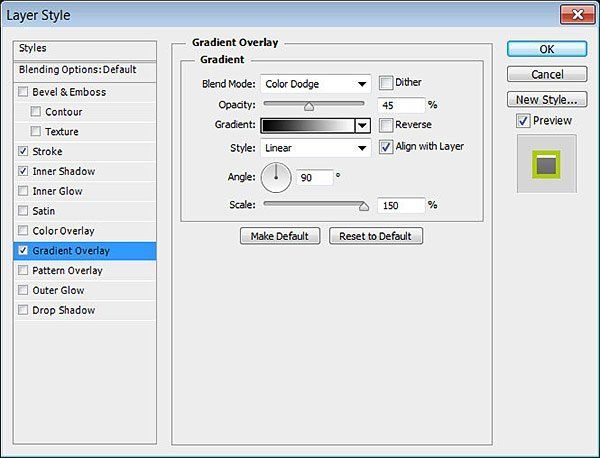The width and height of the screenshot is (600, 458).
Task: Expand the Style Linear dropdown
Action: click(316, 148)
